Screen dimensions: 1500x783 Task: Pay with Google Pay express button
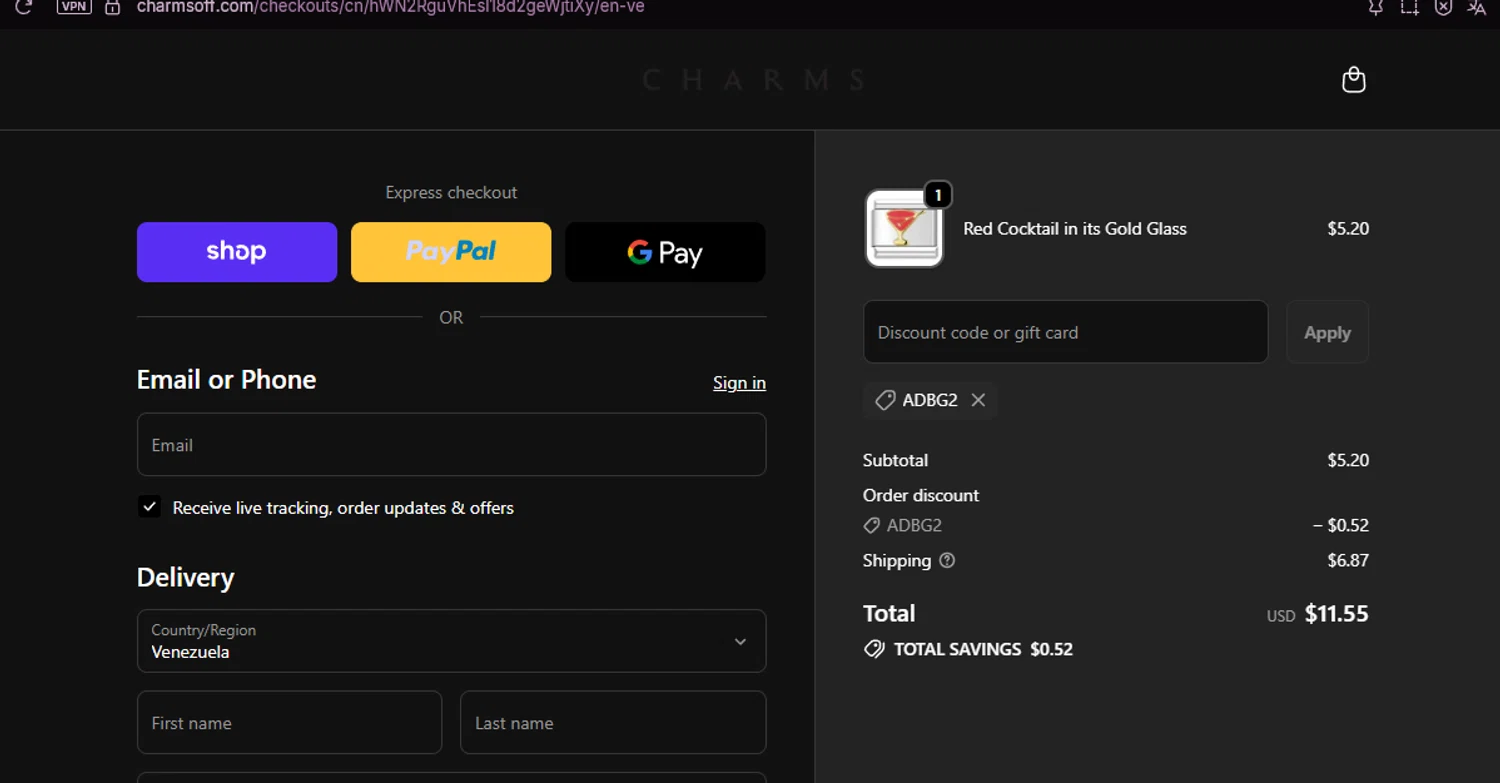pyautogui.click(x=665, y=252)
